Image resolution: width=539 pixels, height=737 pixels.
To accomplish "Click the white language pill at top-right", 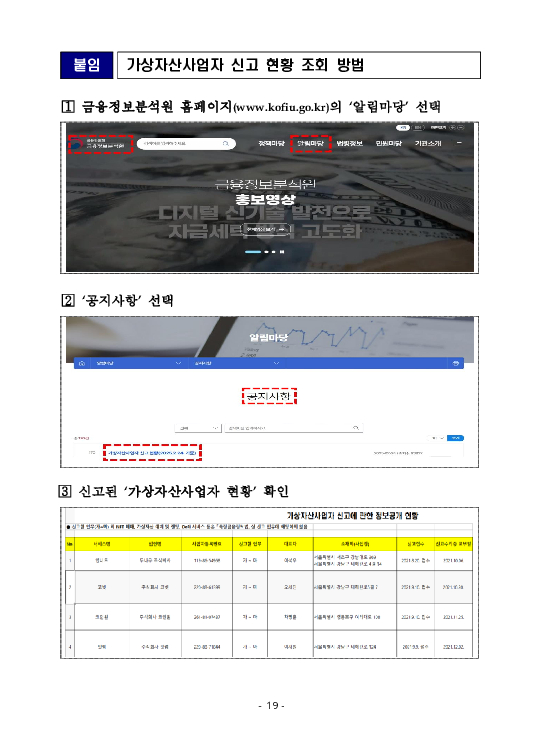I will pyautogui.click(x=402, y=127).
